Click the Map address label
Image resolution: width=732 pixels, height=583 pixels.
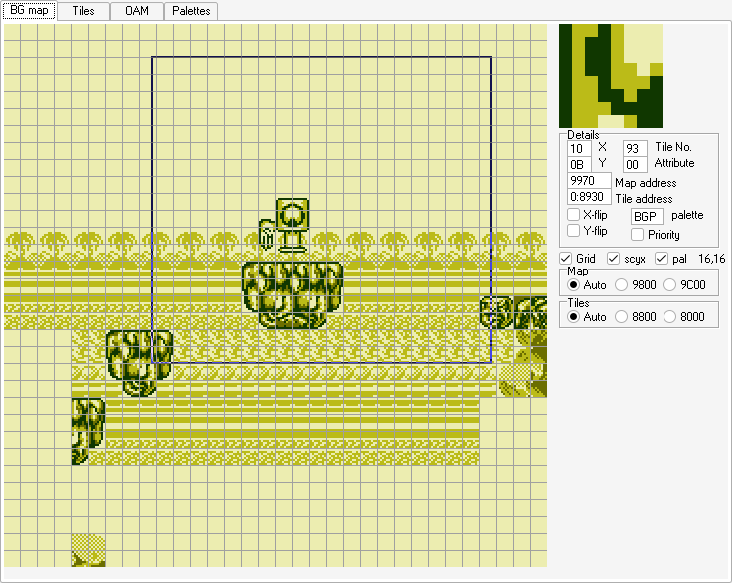[646, 183]
